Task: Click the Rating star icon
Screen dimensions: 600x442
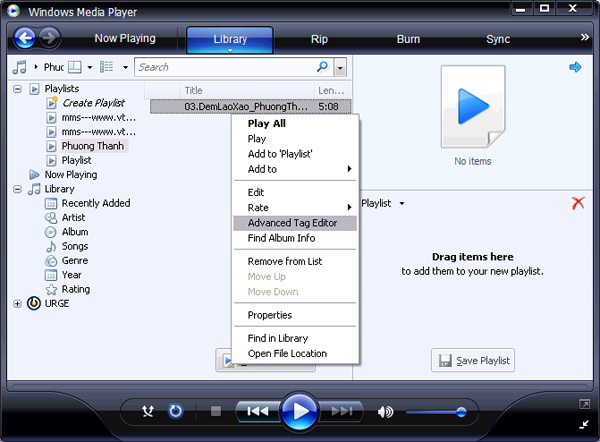Action: coord(51,289)
